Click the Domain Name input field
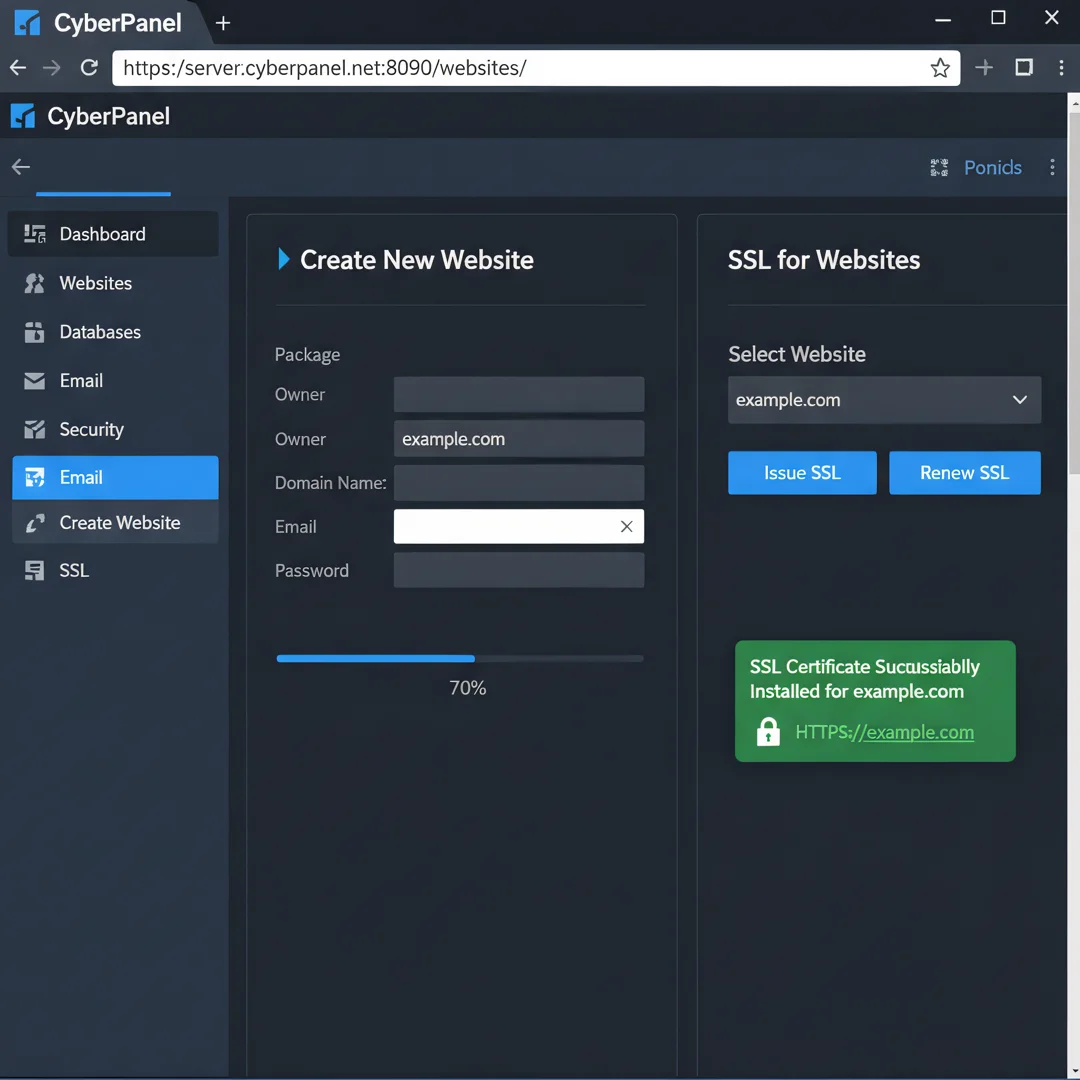The height and width of the screenshot is (1080, 1080). tap(519, 482)
